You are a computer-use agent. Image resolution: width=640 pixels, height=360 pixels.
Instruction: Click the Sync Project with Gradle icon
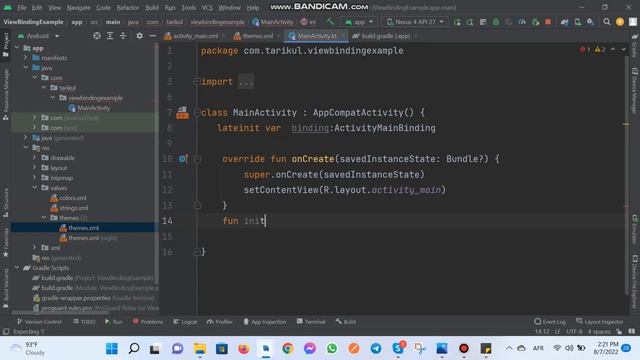tap(564, 22)
